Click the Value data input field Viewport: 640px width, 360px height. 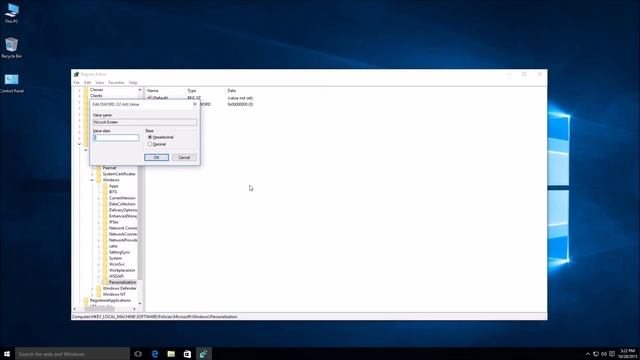[x=116, y=138]
